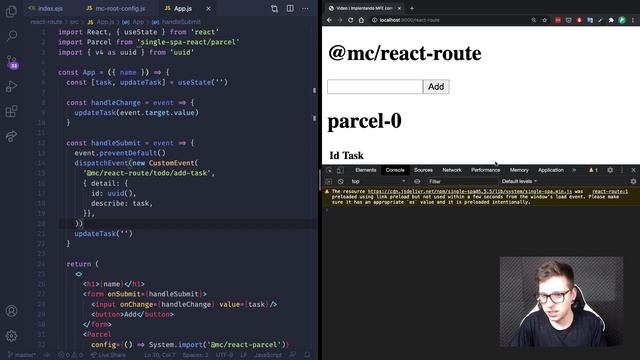Image resolution: width=640 pixels, height=360 pixels.
Task: Open the DevTools Memory tab
Action: point(519,170)
